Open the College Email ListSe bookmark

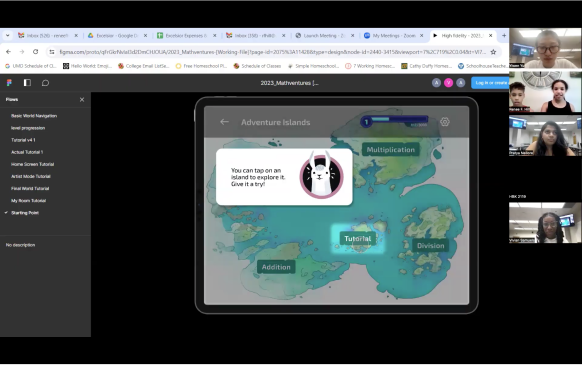tap(144, 66)
